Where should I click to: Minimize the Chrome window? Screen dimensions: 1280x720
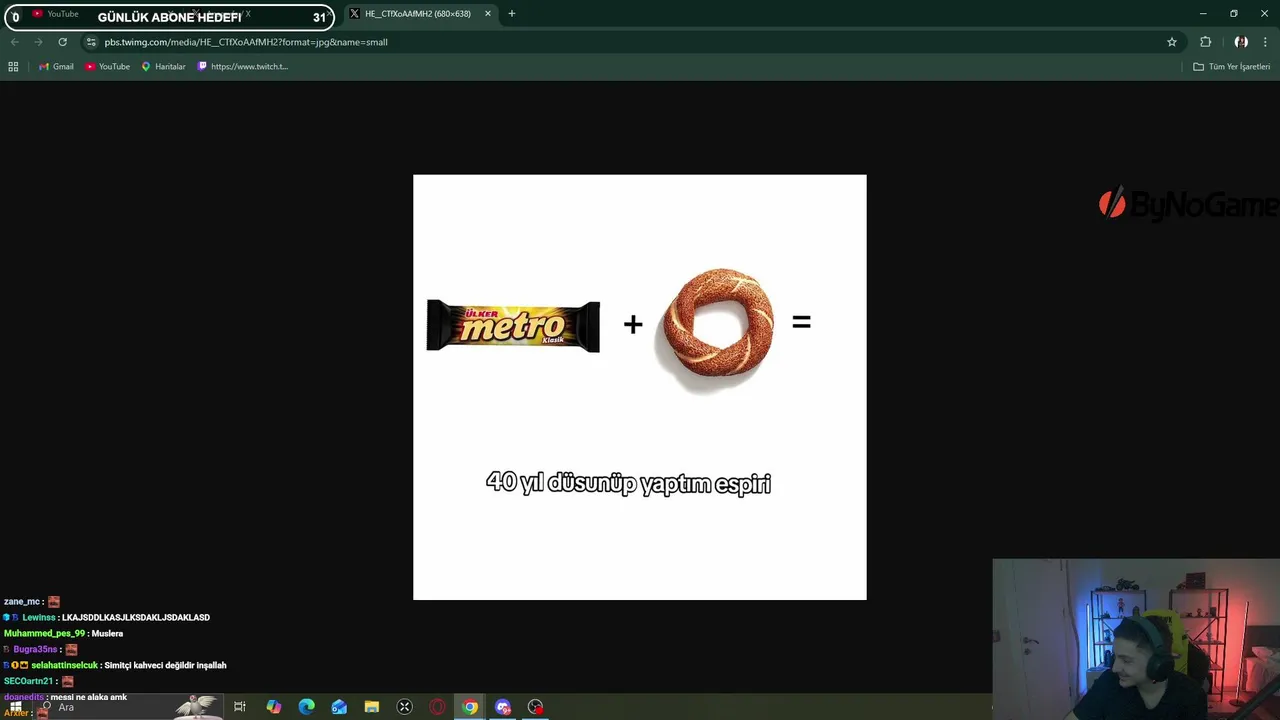coord(1203,14)
